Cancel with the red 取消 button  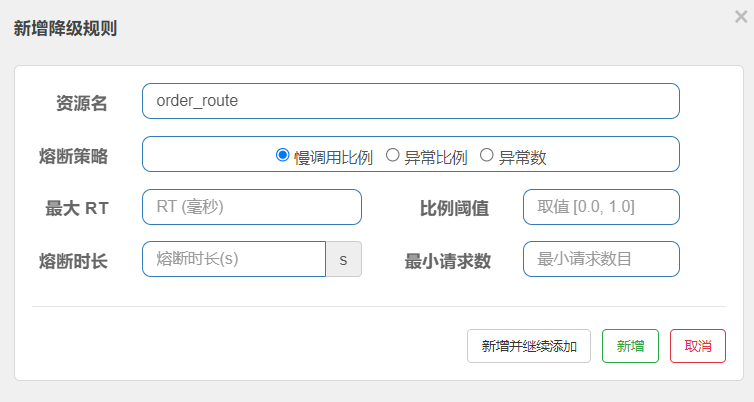click(697, 346)
